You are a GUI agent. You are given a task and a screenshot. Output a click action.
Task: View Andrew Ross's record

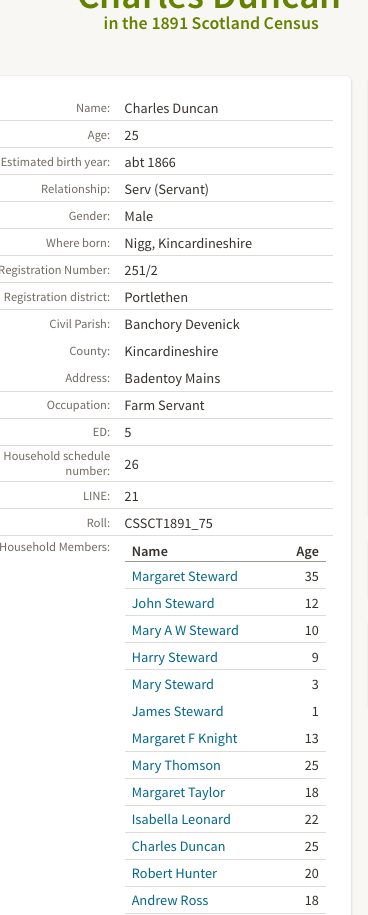coord(170,900)
